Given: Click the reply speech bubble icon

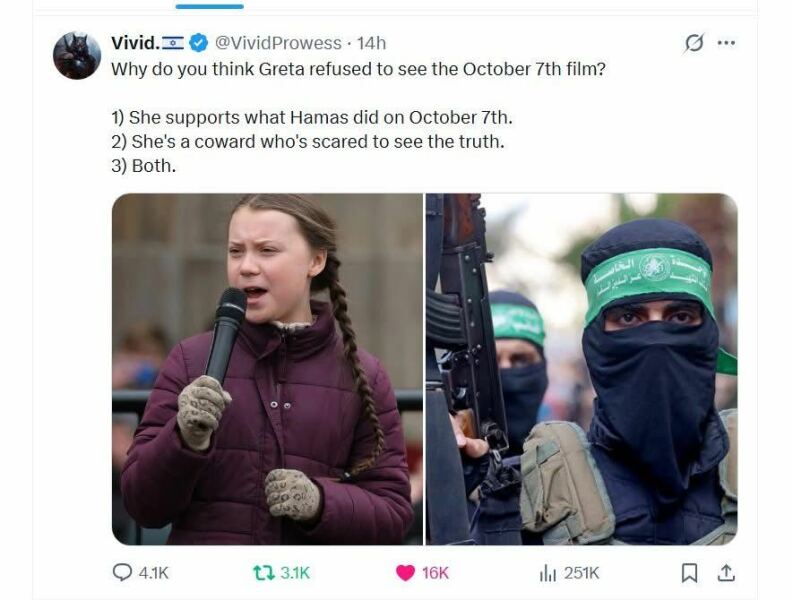Looking at the screenshot, I should point(122,572).
